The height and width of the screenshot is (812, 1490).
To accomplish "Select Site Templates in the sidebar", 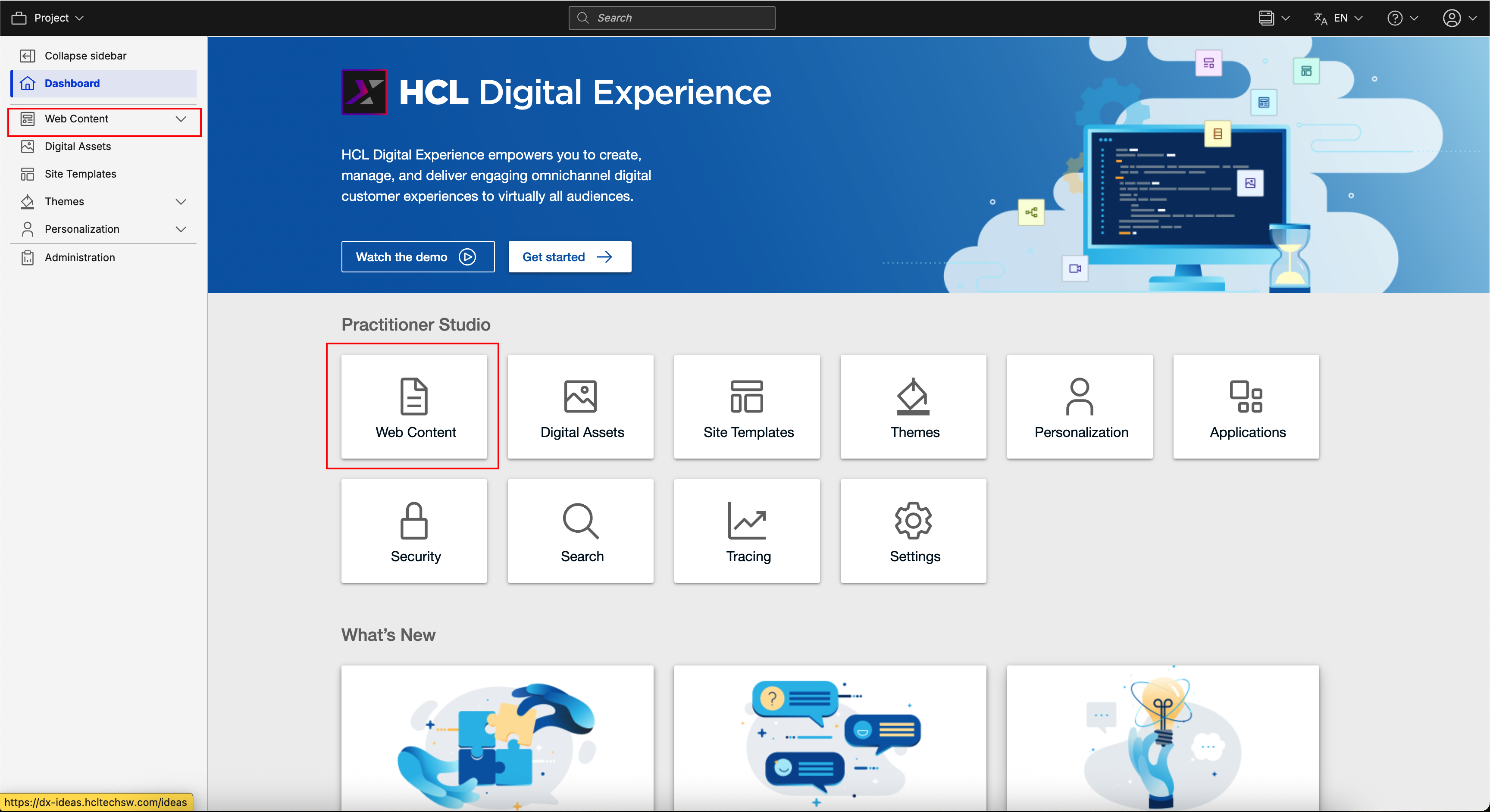I will point(80,174).
